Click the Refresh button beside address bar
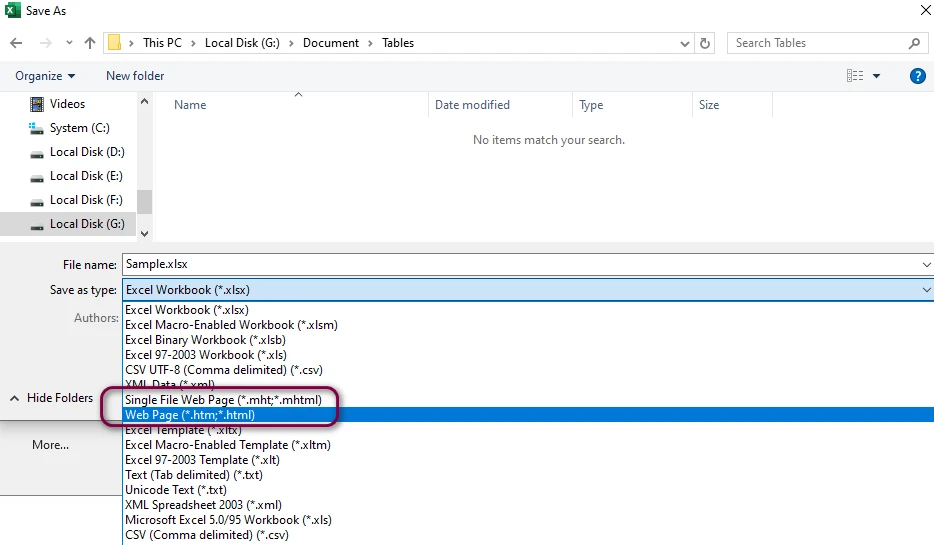 click(x=706, y=43)
